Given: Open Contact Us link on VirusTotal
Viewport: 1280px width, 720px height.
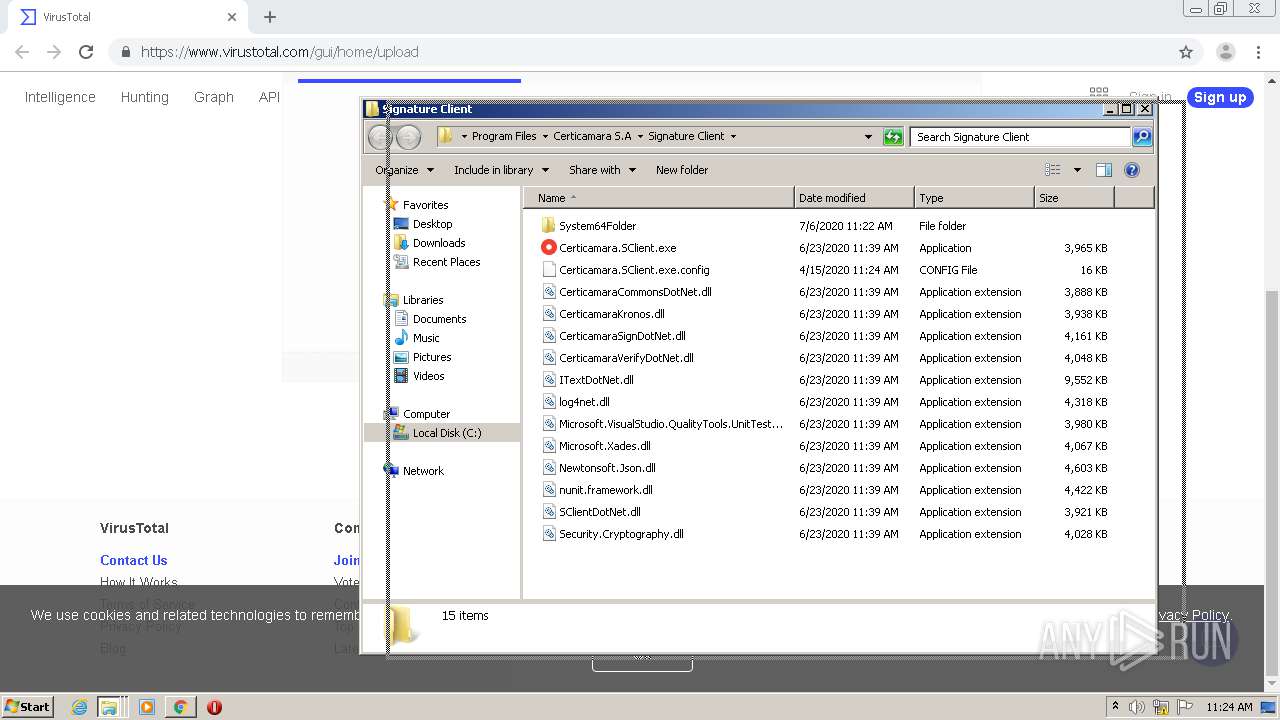Looking at the screenshot, I should click(133, 560).
